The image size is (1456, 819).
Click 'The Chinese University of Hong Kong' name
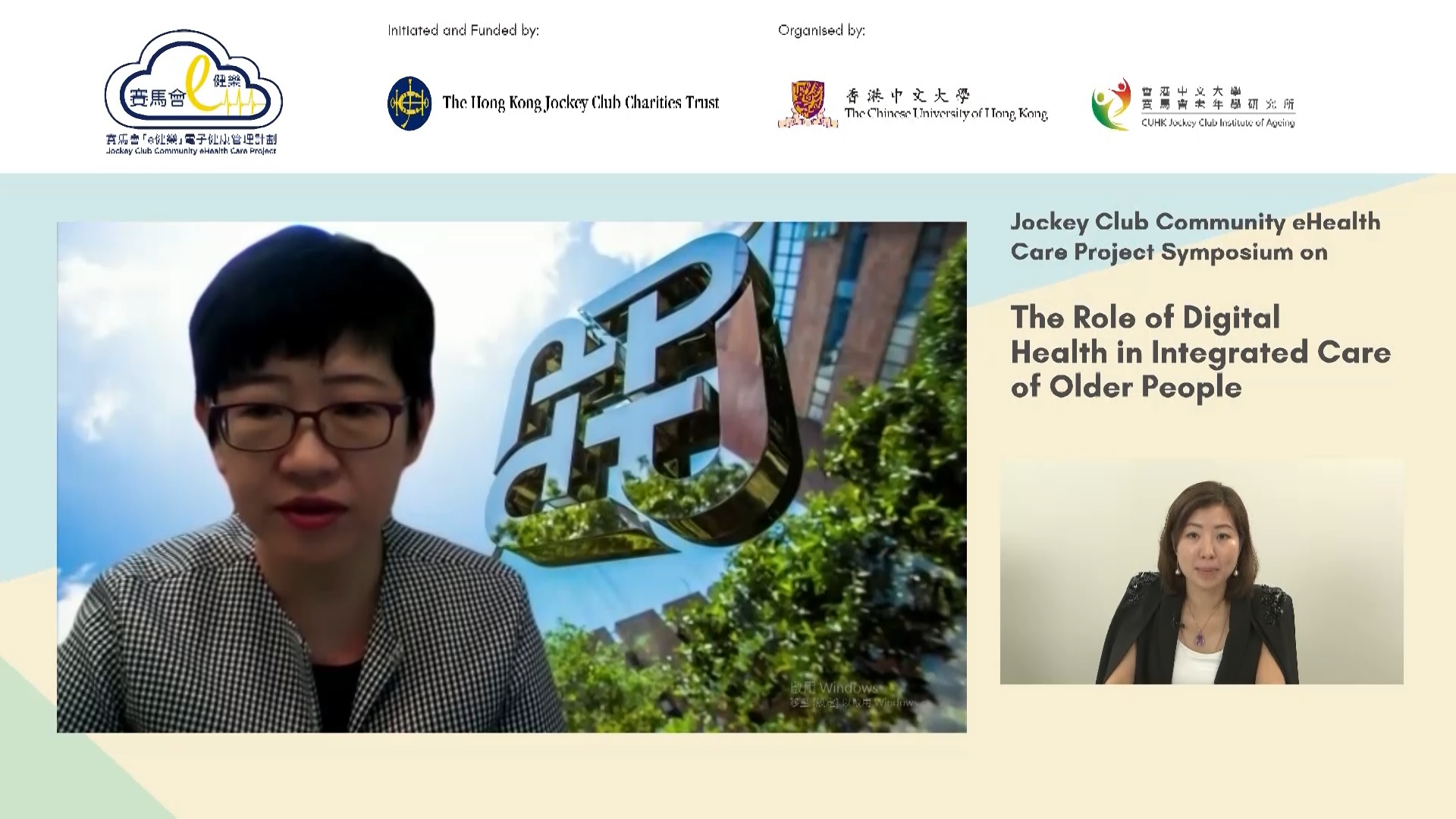(x=946, y=113)
